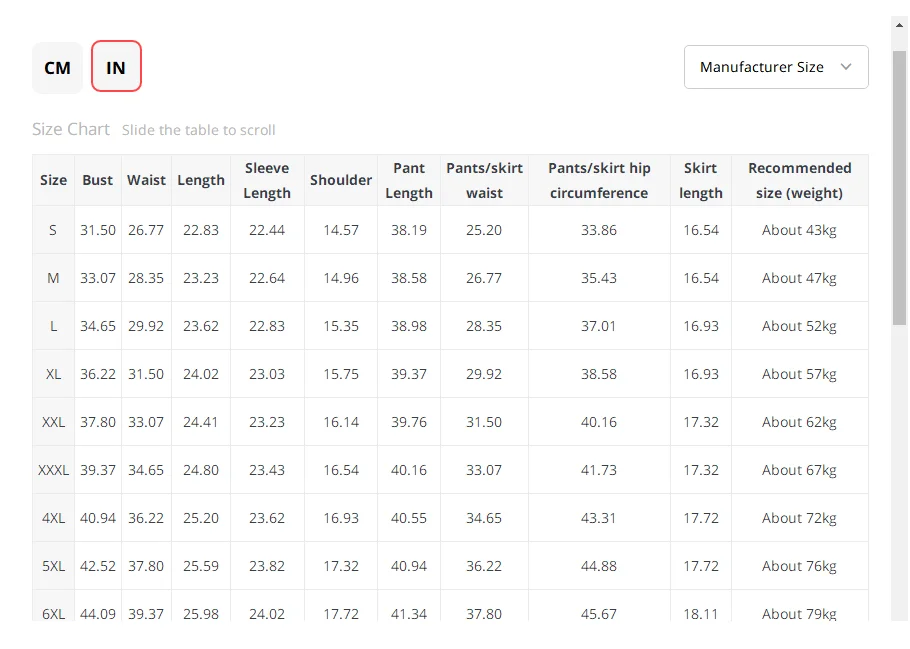The height and width of the screenshot is (649, 910).
Task: Click the XXL row hip value 40.16
Action: tap(599, 423)
